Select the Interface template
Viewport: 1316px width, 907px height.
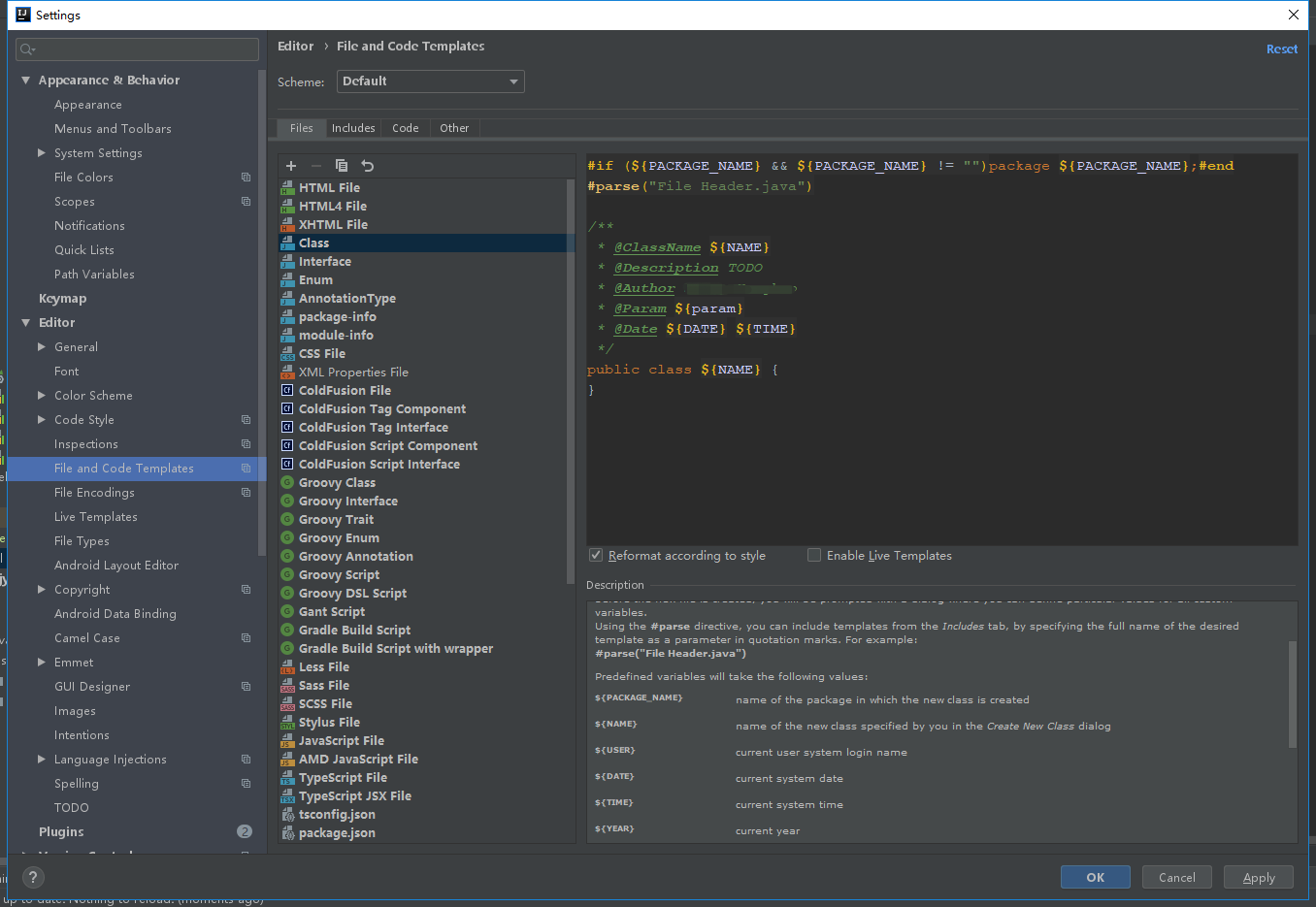(x=325, y=262)
